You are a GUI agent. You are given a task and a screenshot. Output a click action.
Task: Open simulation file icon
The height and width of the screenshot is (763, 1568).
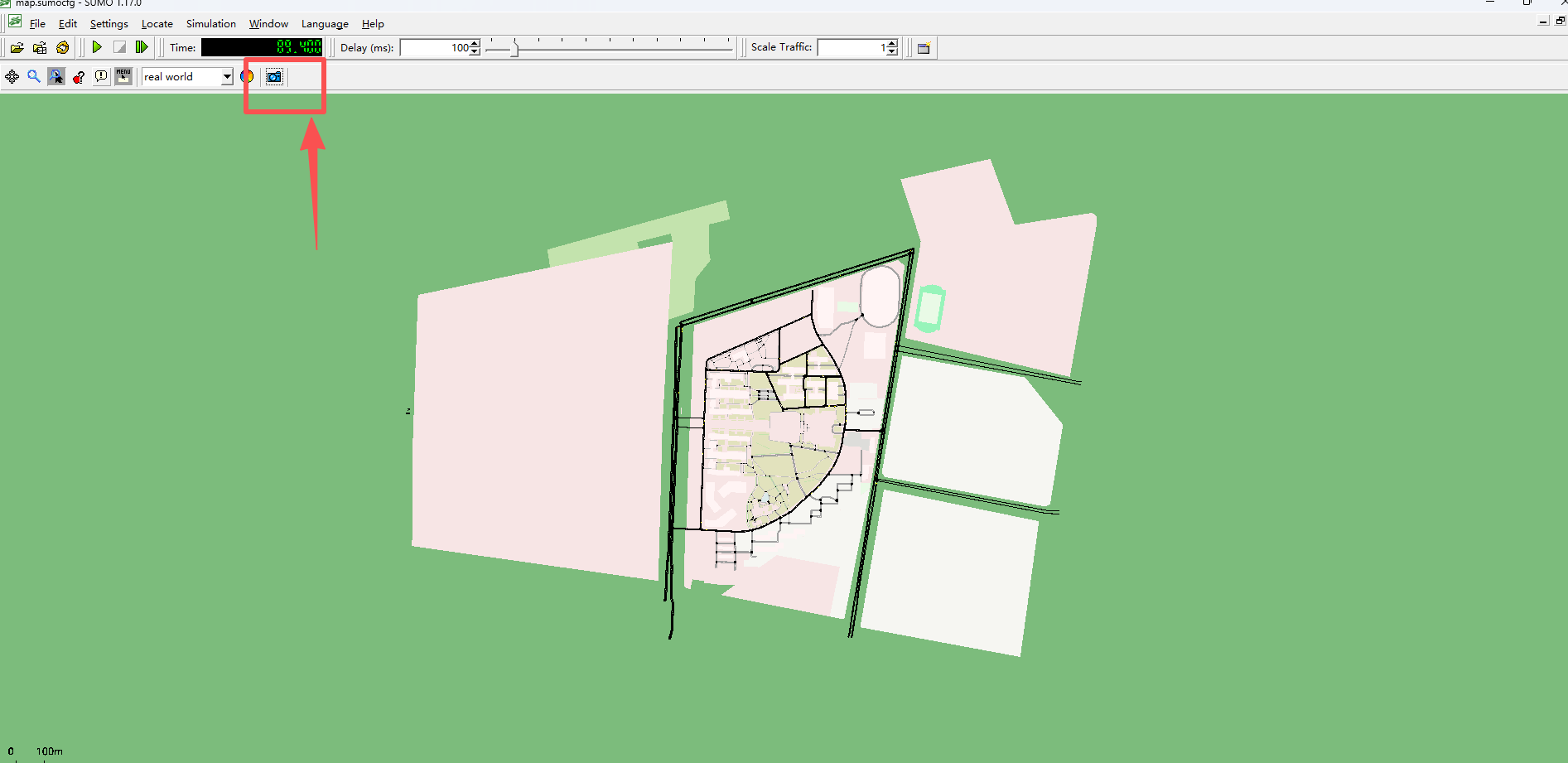pyautogui.click(x=17, y=48)
